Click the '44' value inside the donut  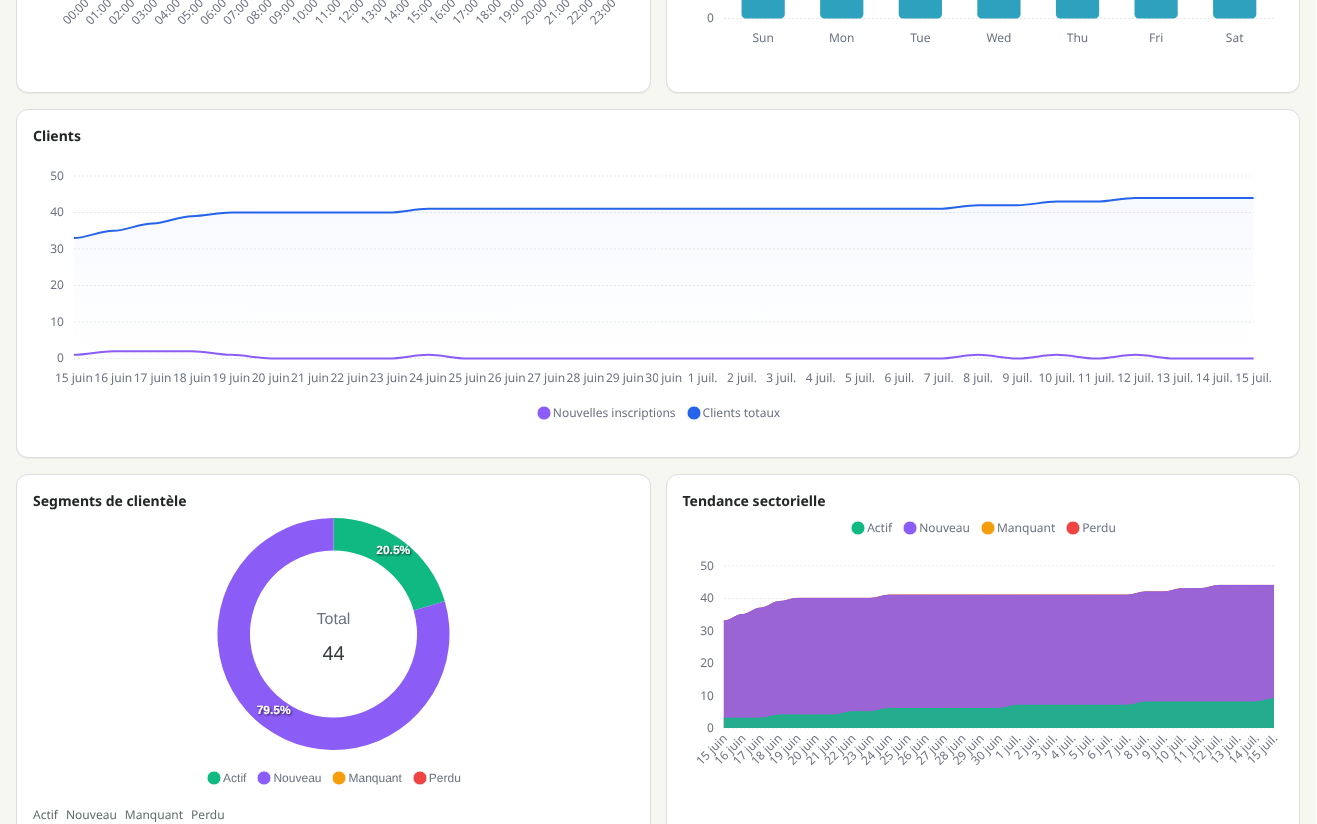pos(333,653)
